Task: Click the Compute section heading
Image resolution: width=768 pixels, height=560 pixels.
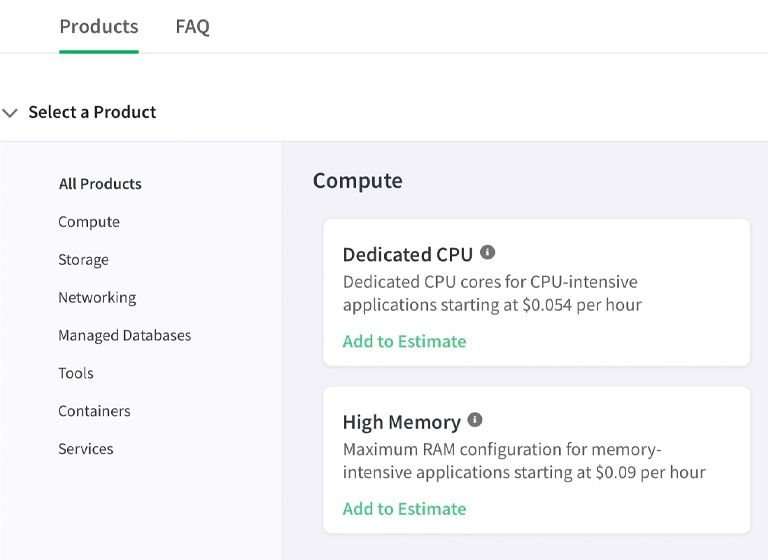Action: [357, 181]
